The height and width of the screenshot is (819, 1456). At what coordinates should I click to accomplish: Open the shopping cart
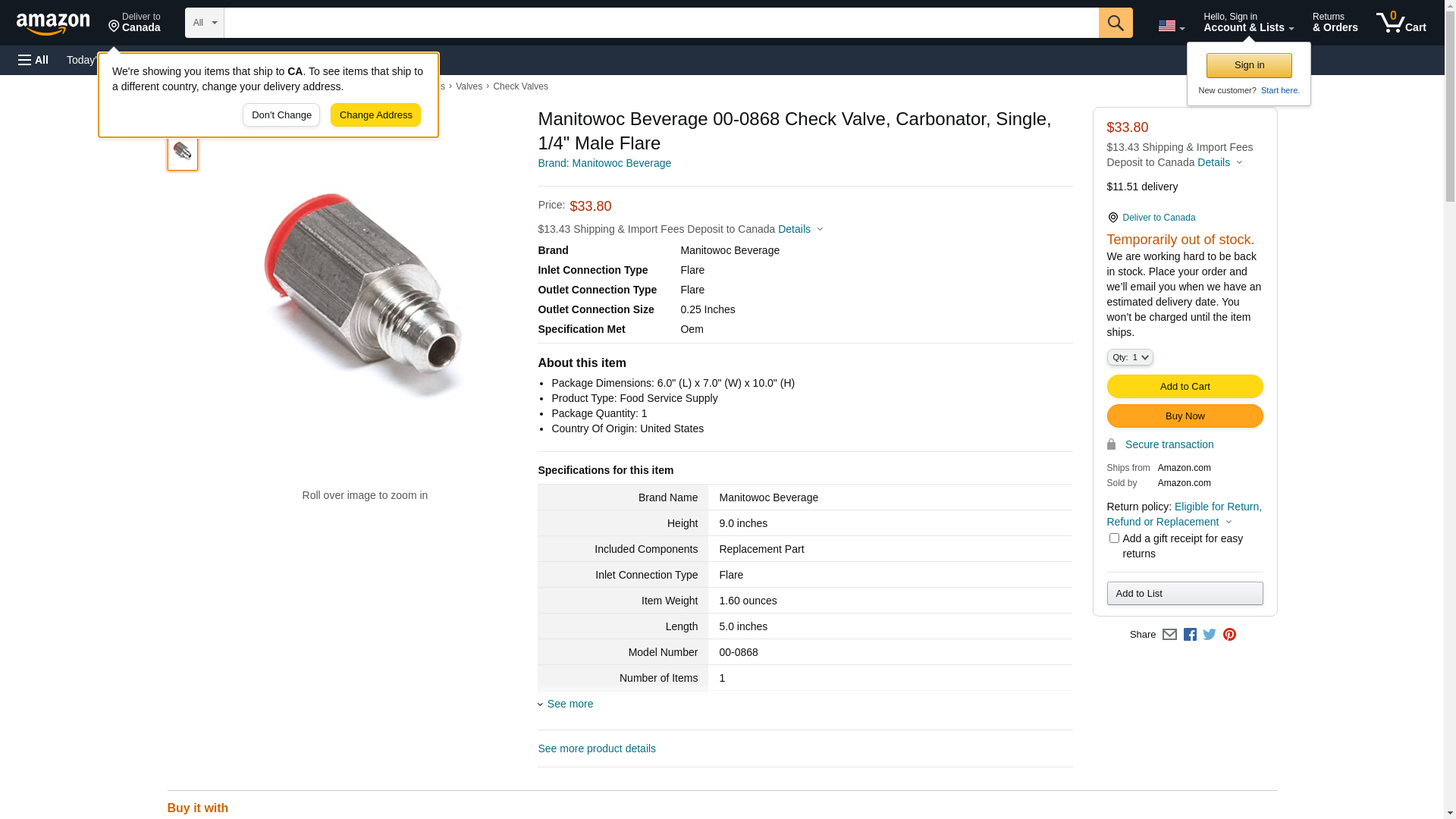(1401, 23)
